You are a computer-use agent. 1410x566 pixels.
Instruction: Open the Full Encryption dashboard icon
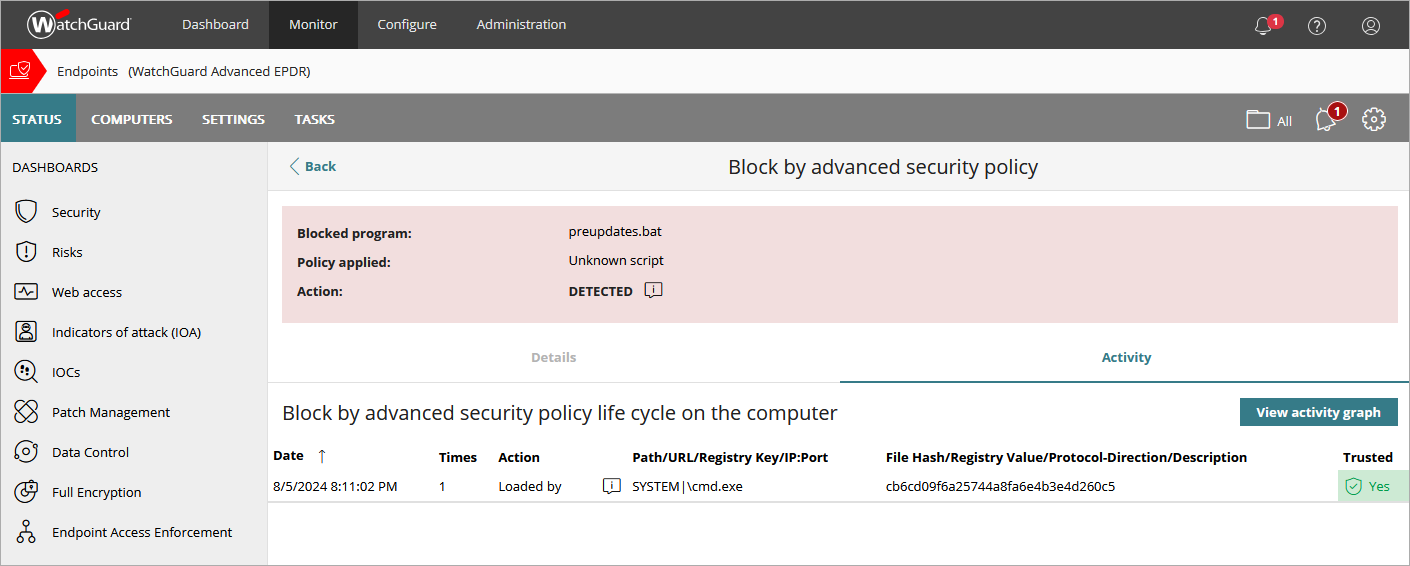click(x=26, y=492)
